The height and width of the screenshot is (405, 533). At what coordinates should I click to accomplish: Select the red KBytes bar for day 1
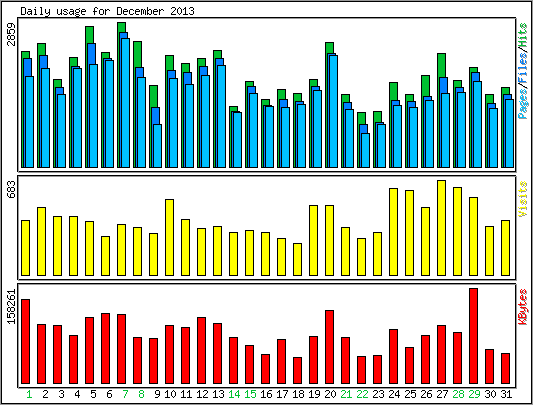point(25,341)
